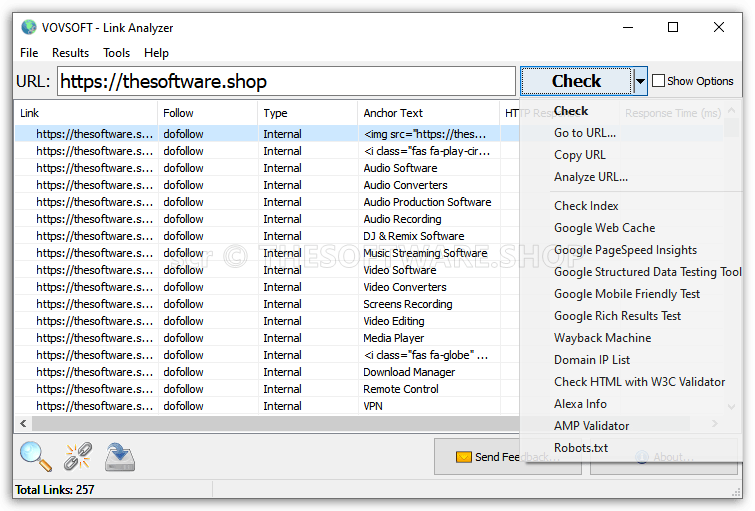Viewport: 755px width, 511px height.
Task: Click the horizontal scrollbar track
Action: tap(274, 423)
